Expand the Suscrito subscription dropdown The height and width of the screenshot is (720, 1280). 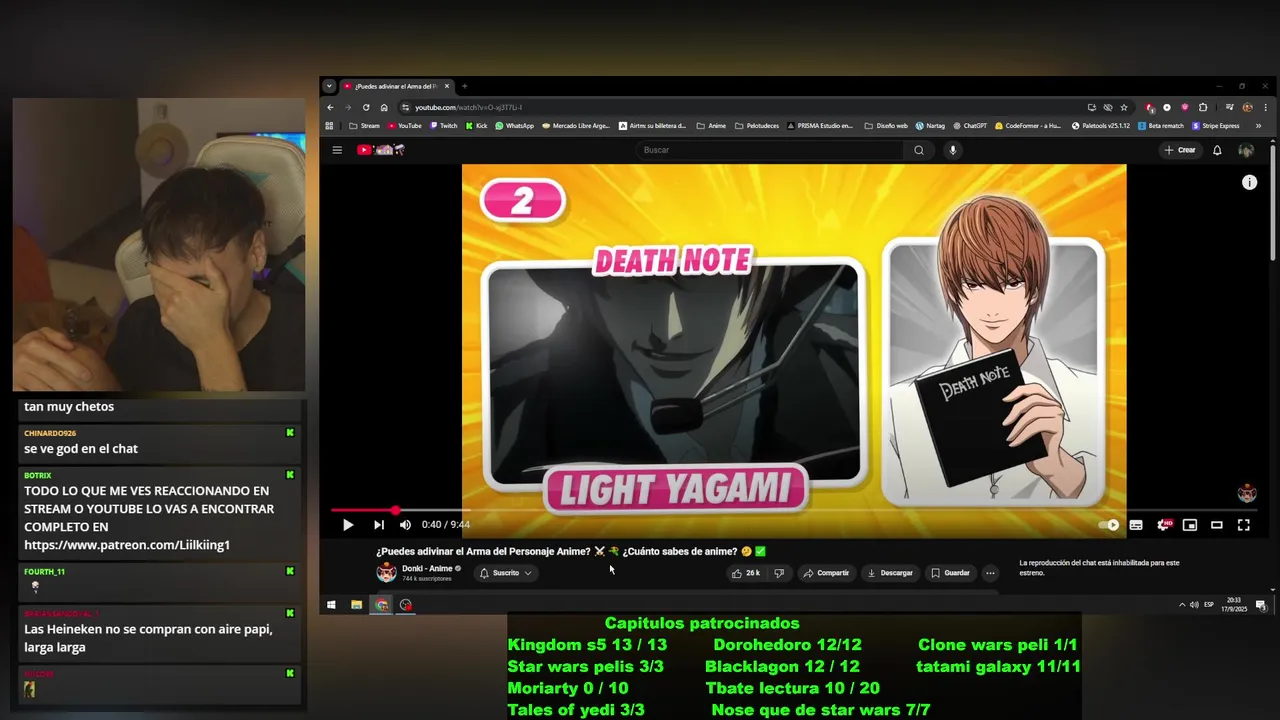(x=506, y=573)
